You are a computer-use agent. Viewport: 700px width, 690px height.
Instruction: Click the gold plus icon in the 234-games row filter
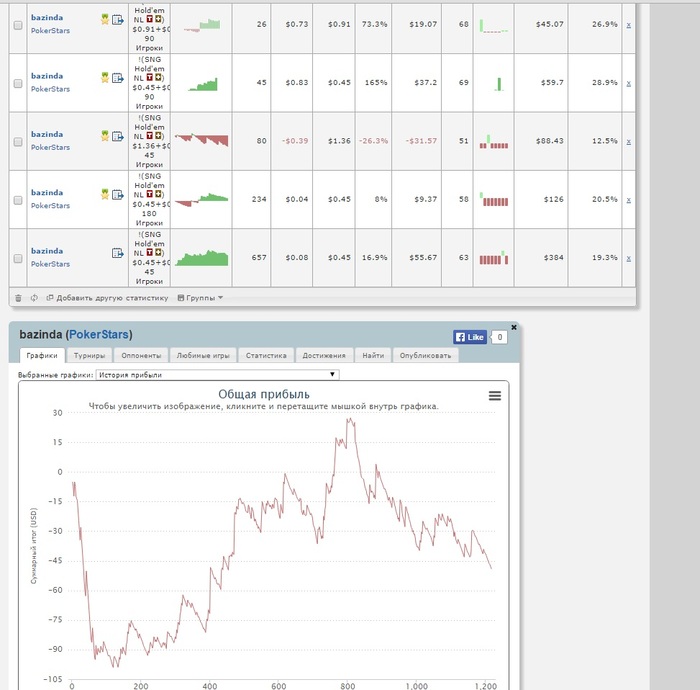[x=158, y=195]
